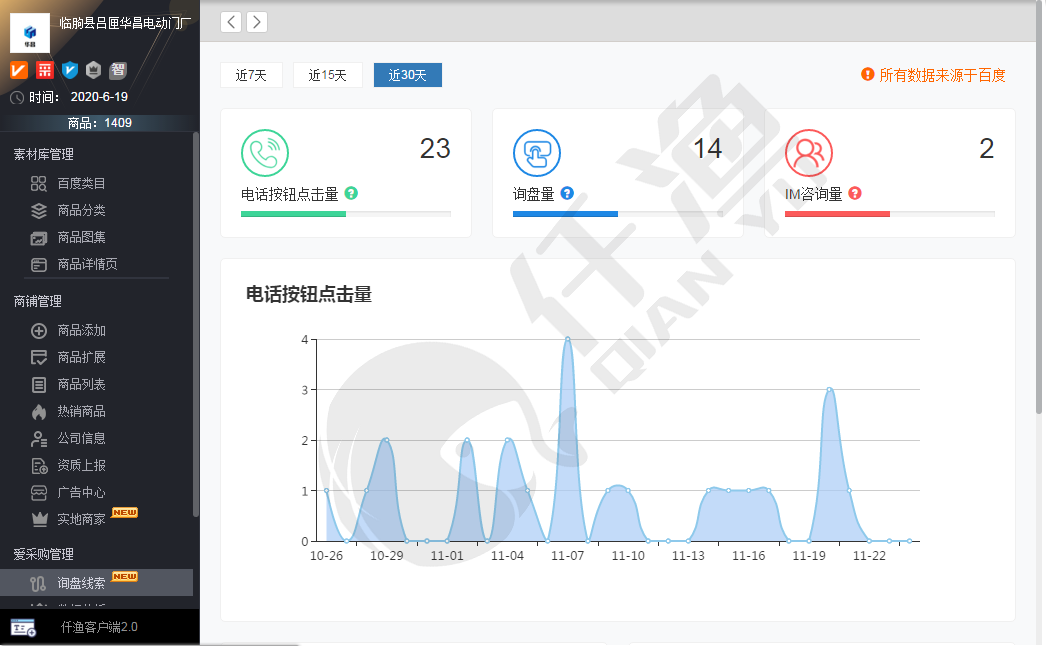This screenshot has width=1046, height=647.
Task: Open 询盘线索 under 爱采购管理
Action: click(80, 582)
